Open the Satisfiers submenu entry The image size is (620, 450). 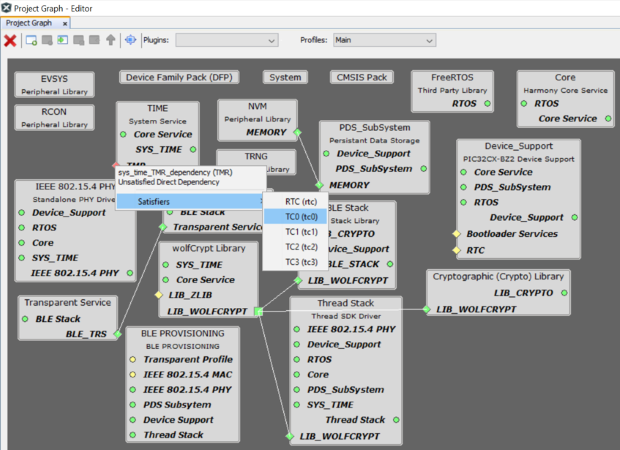click(190, 202)
